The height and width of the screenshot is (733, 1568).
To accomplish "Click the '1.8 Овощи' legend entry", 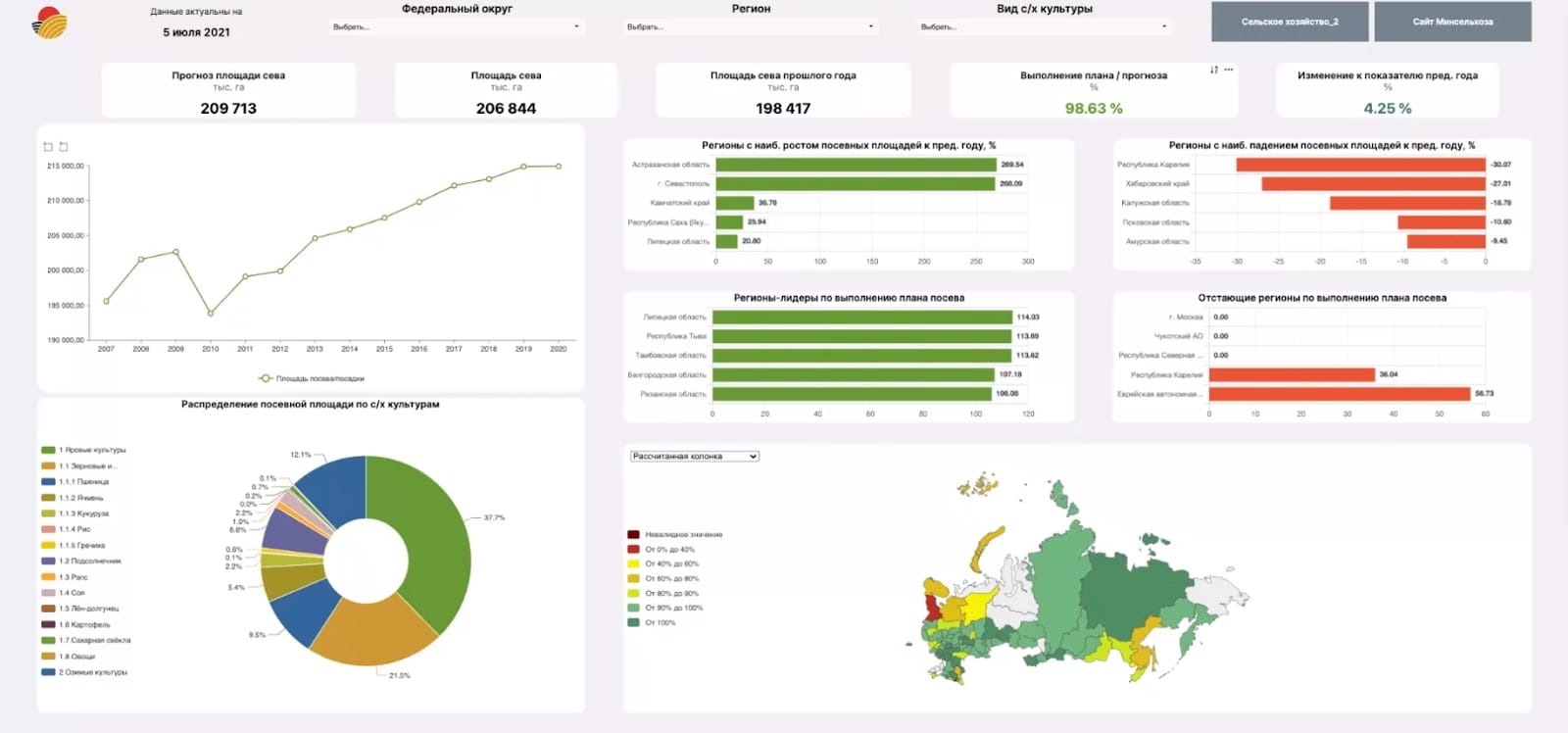I will [69, 657].
